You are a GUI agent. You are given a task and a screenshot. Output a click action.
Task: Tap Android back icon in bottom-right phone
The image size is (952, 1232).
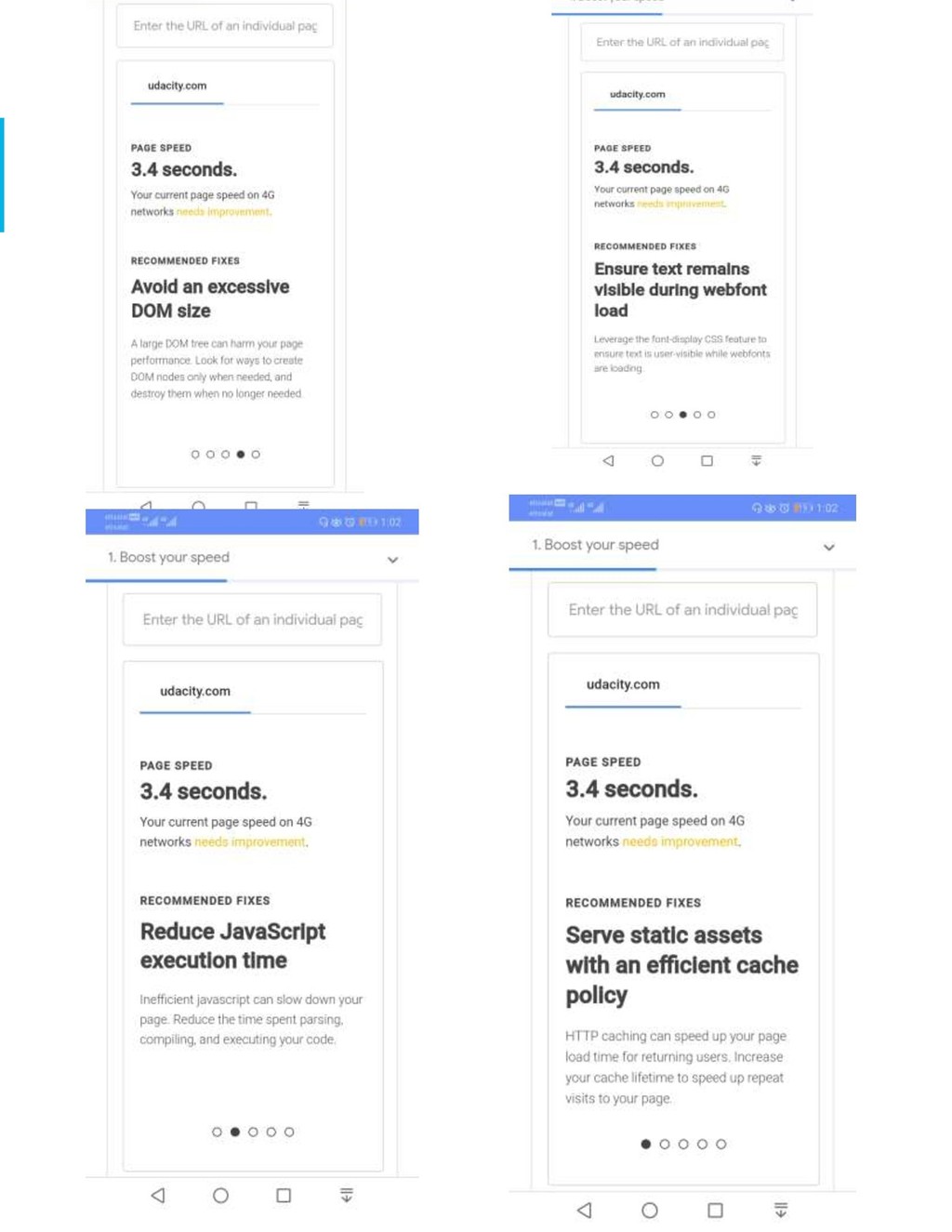pos(585,1210)
